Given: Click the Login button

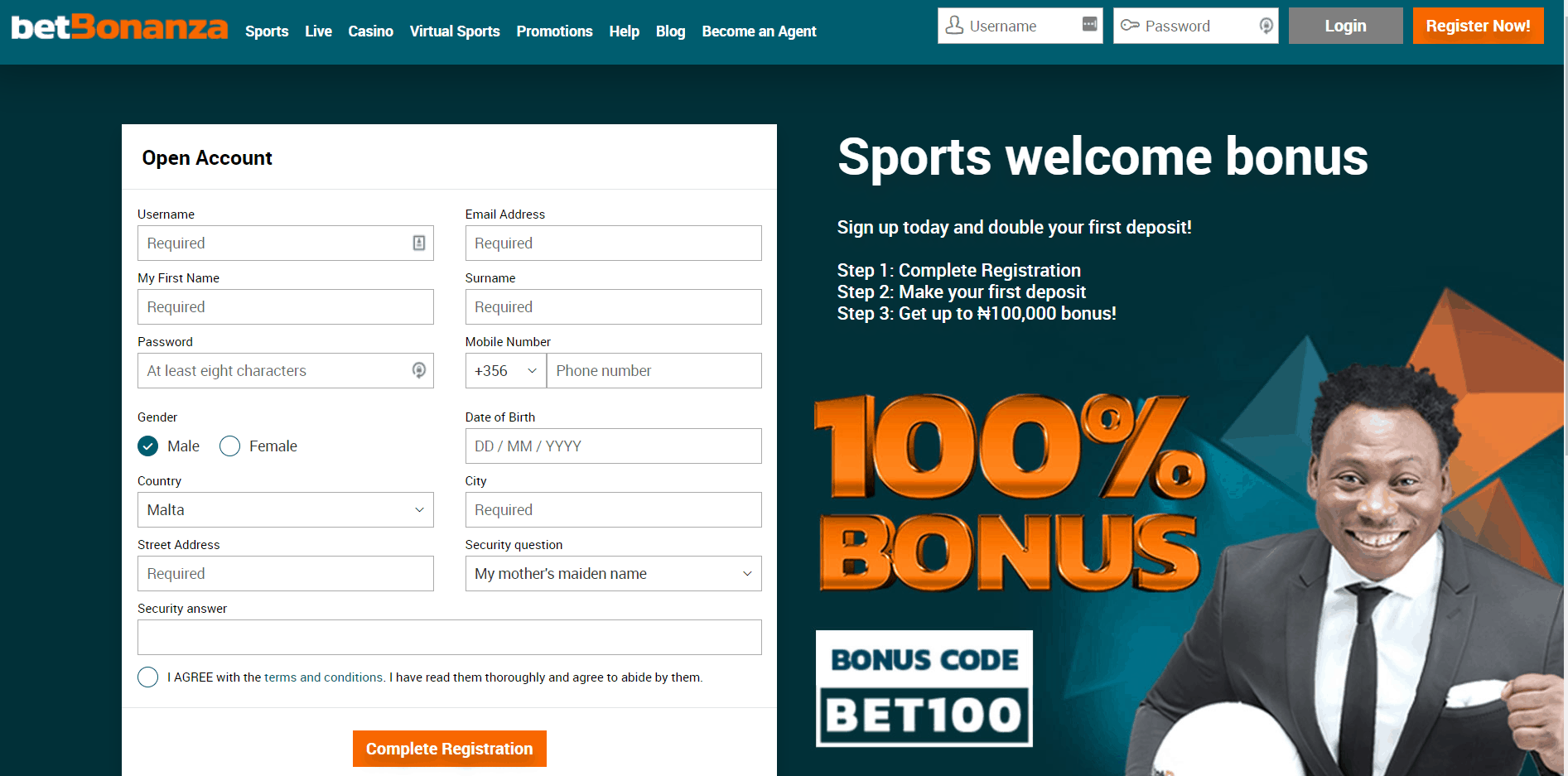Looking at the screenshot, I should (x=1346, y=26).
